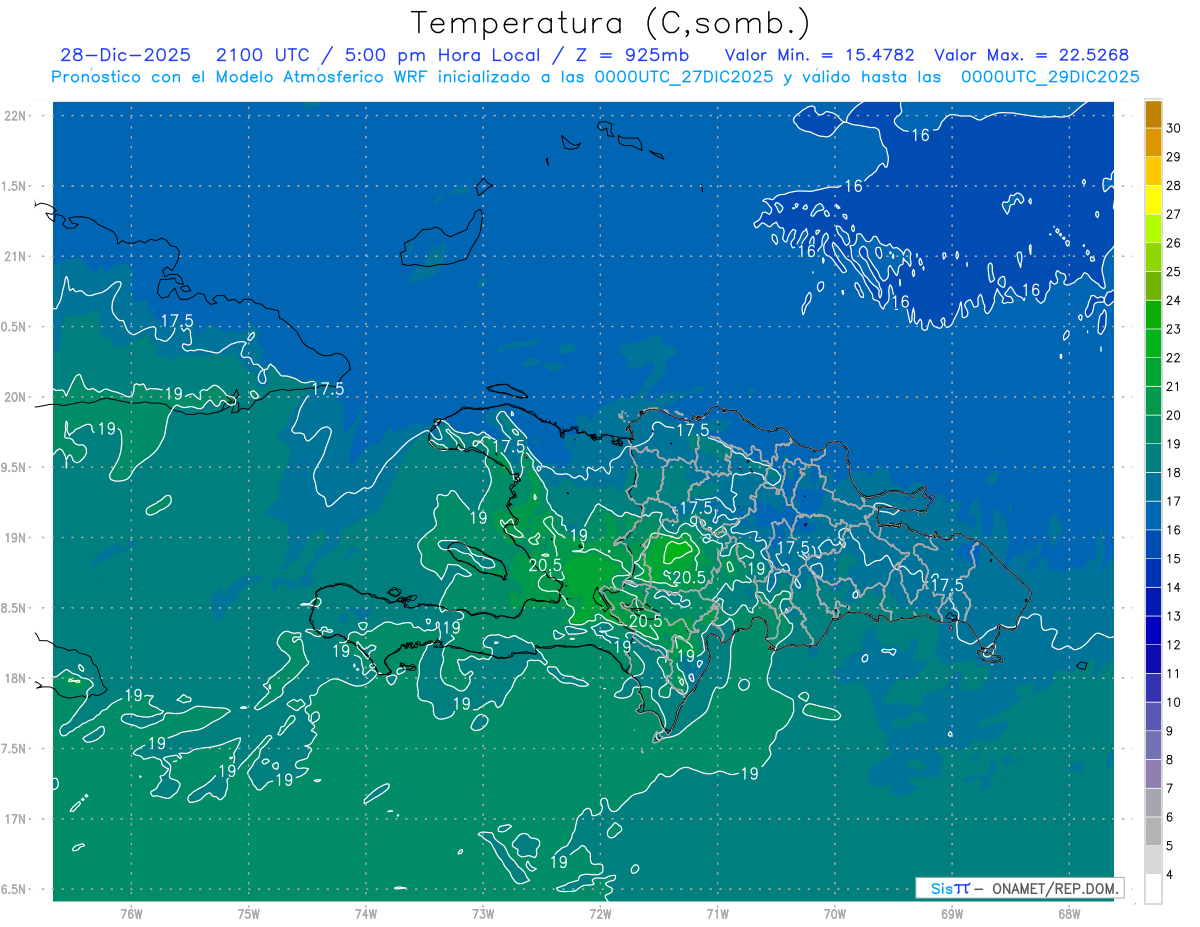Click the '72W' longitude axis label
This screenshot has height=927, width=1200.
click(600, 913)
